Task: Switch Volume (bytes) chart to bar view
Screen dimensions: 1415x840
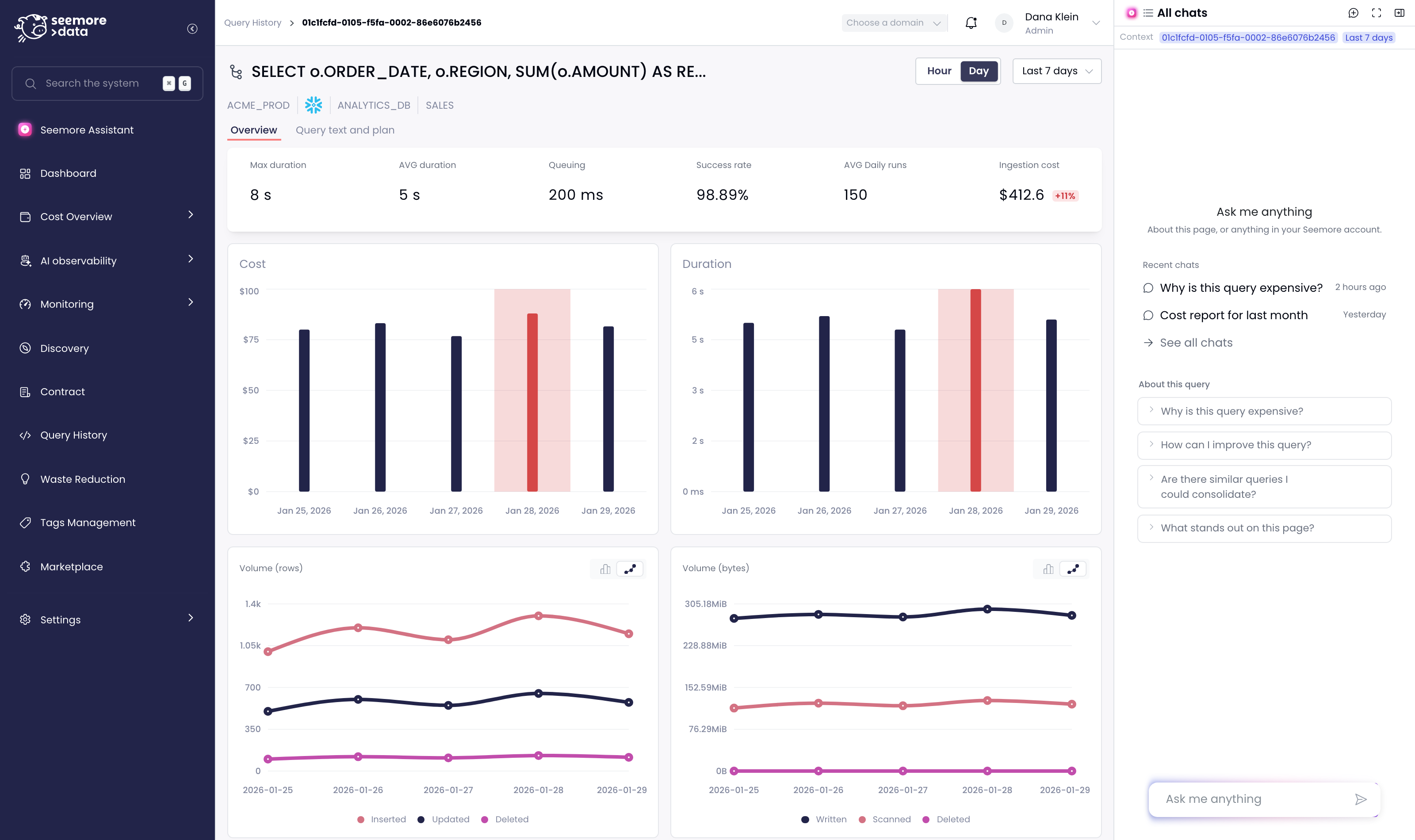Action: 1048,569
